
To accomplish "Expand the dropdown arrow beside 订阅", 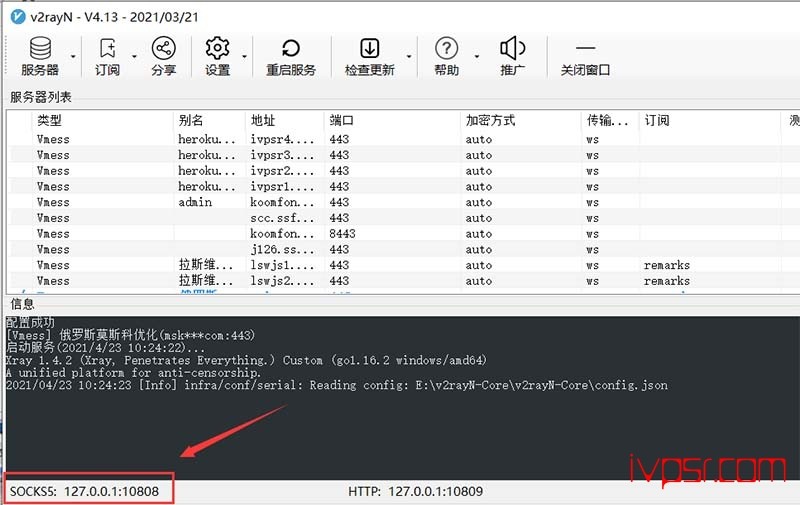I will click(x=134, y=56).
